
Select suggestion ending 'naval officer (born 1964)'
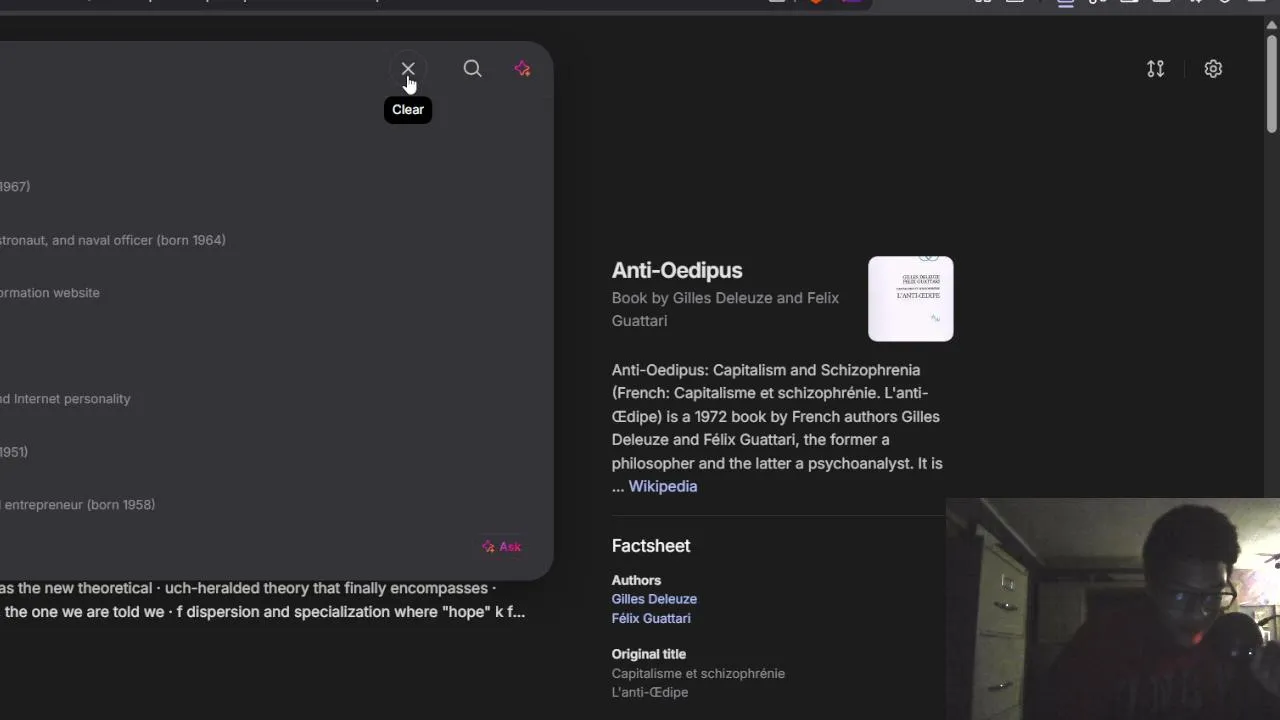click(113, 240)
